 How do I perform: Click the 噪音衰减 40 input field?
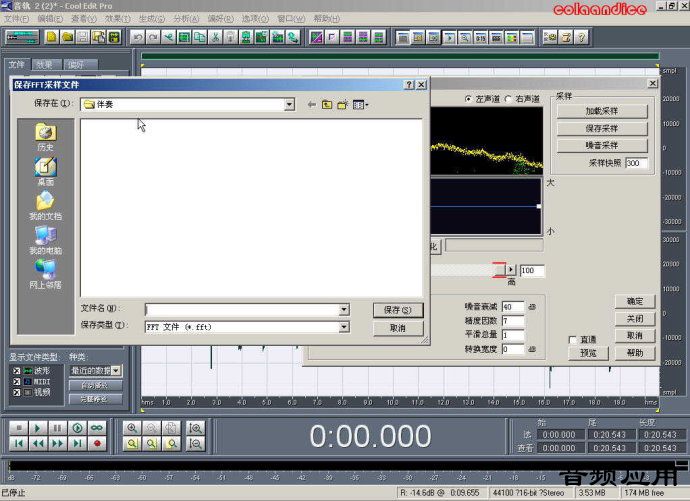click(513, 307)
